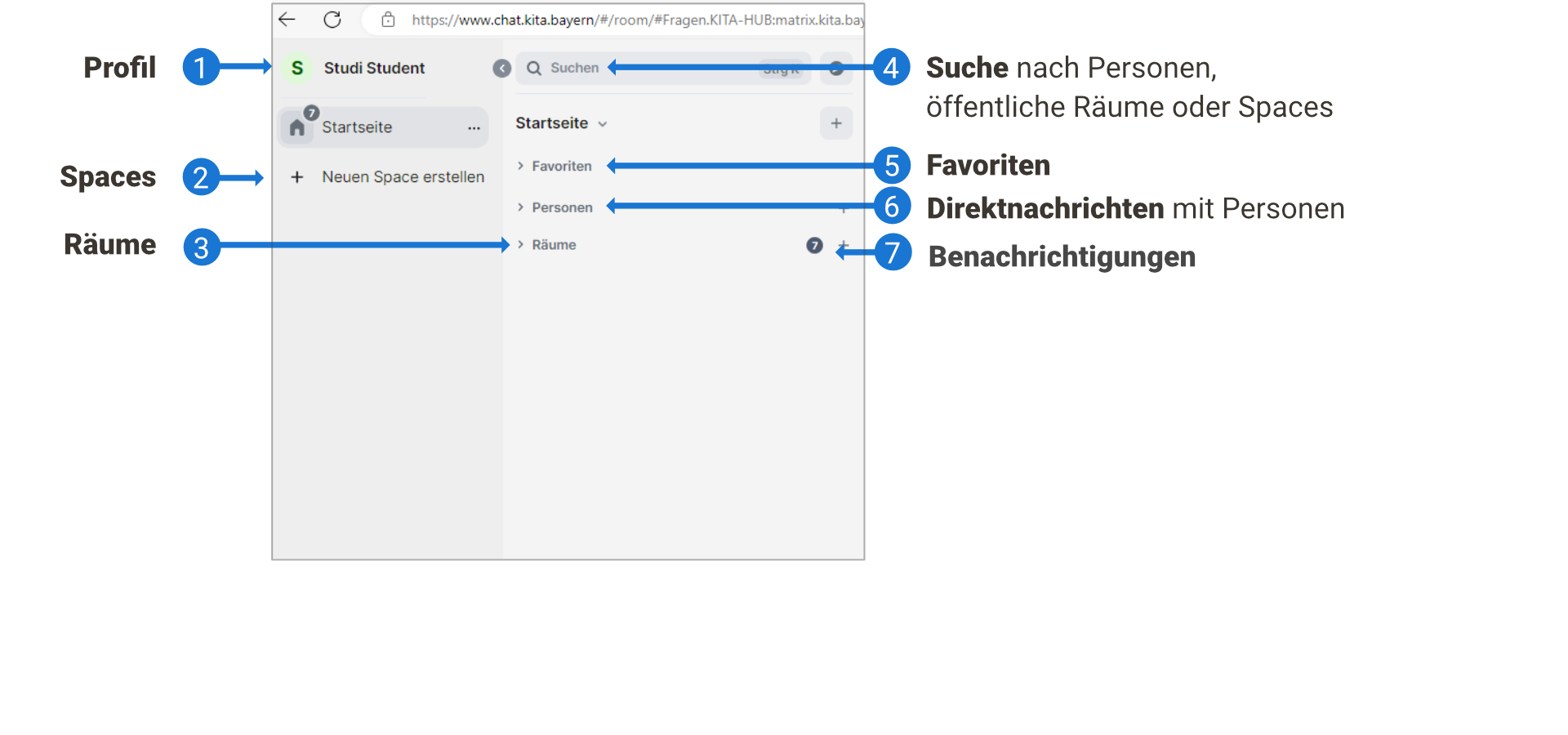Click the plus icon beside Neuen Space erstellen
Viewport: 1568px width, 735px height.
[297, 177]
